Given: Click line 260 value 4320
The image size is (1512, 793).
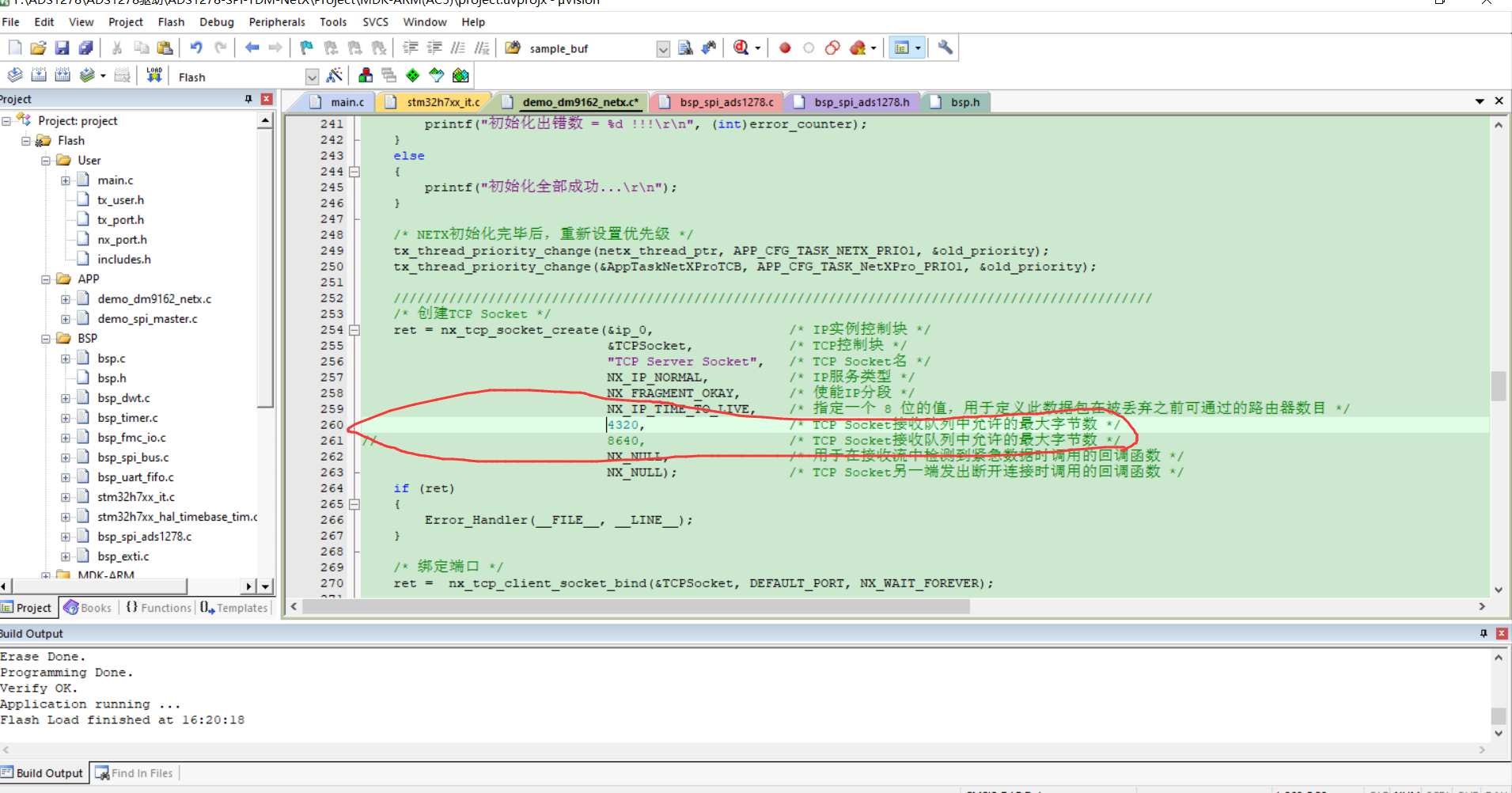Looking at the screenshot, I should tap(623, 425).
